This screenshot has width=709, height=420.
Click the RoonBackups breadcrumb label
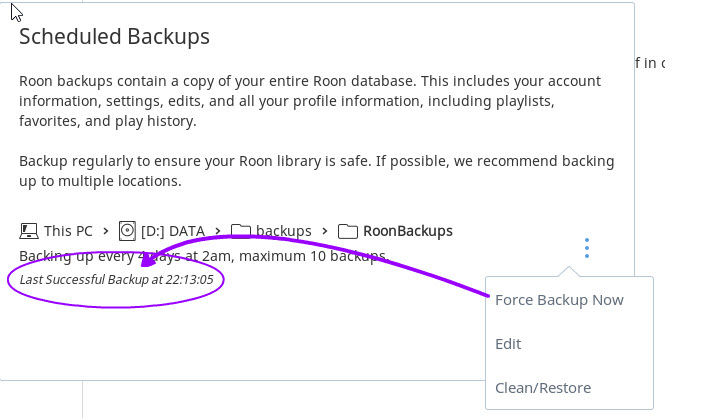click(407, 231)
